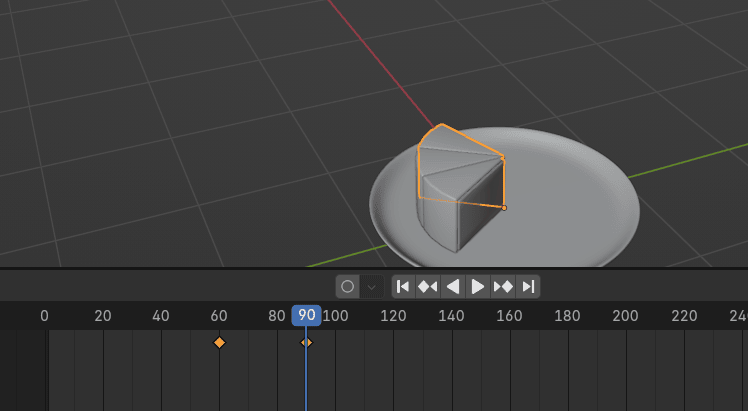
Task: Play the animation forward
Action: tap(478, 287)
